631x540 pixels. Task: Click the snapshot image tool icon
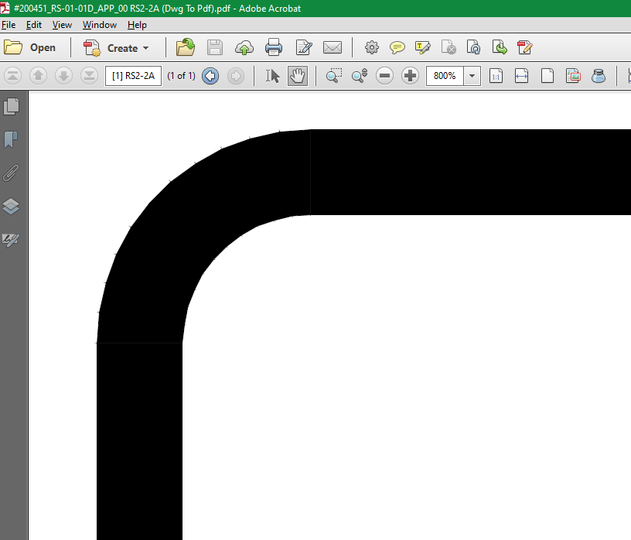pyautogui.click(x=573, y=76)
